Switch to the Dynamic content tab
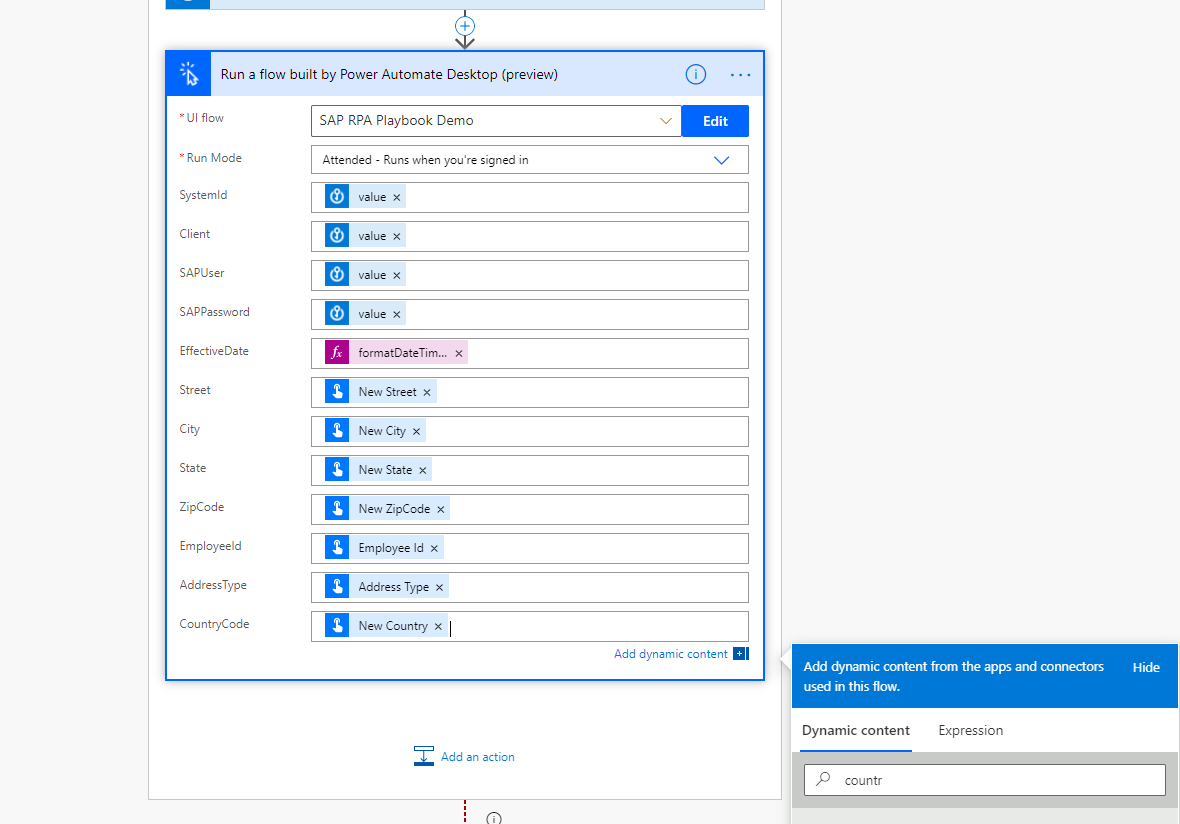 click(x=855, y=730)
